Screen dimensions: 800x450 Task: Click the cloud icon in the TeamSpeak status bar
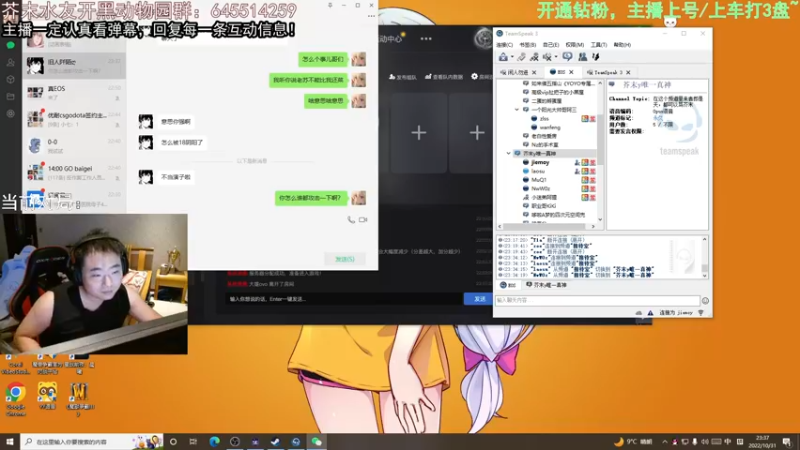click(638, 313)
